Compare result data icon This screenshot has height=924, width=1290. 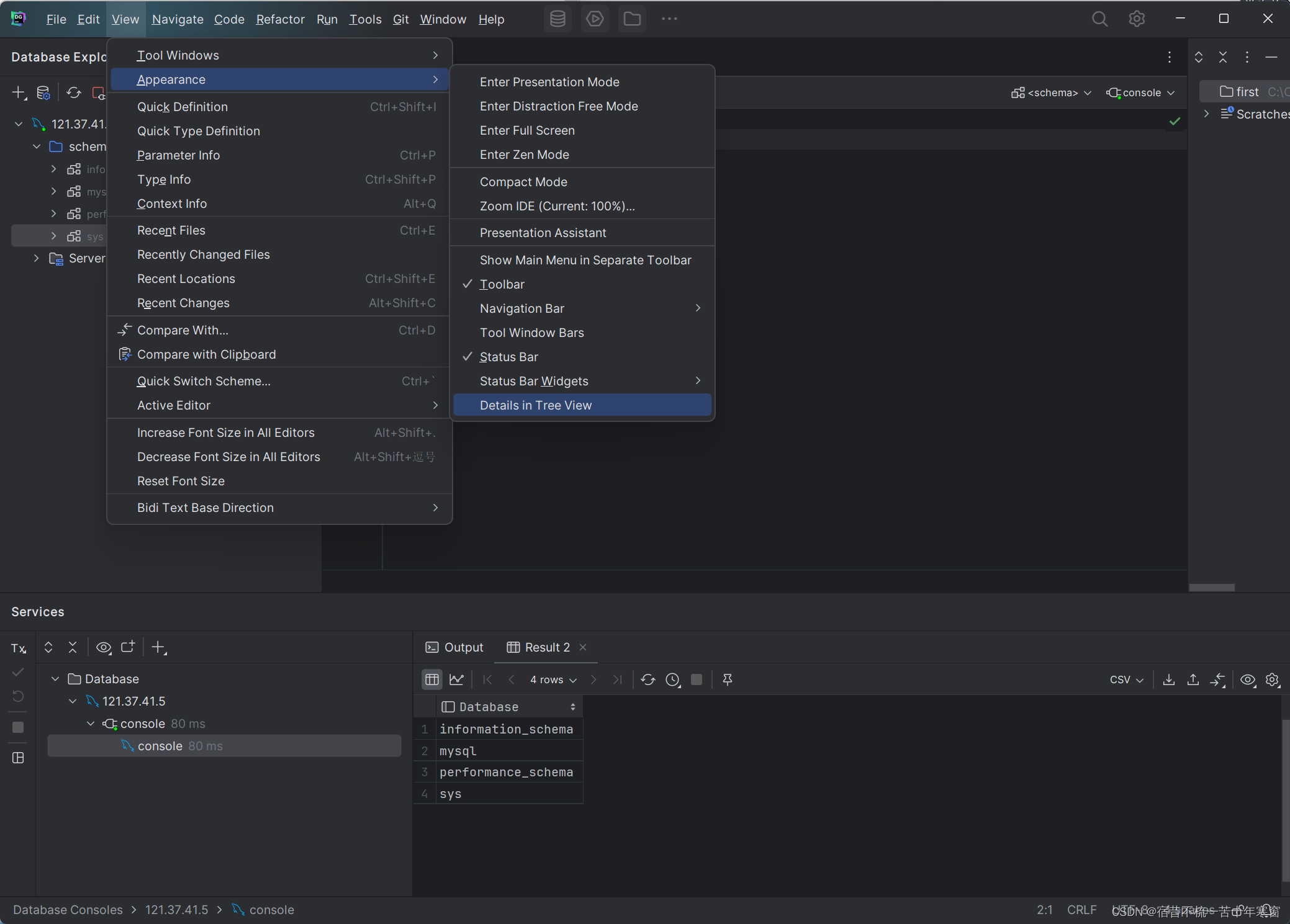tap(1217, 680)
